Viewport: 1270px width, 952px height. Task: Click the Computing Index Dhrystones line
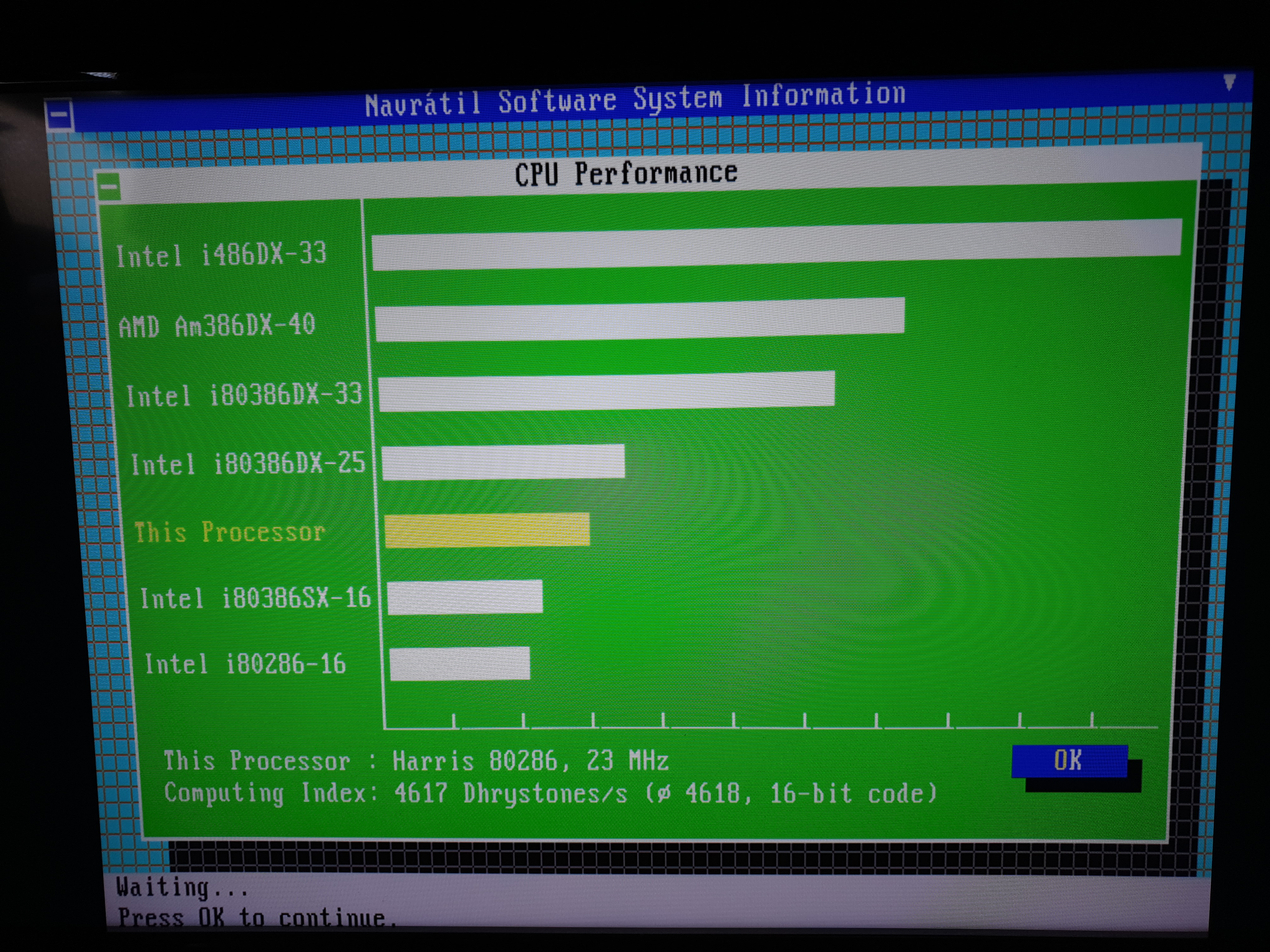pyautogui.click(x=549, y=794)
